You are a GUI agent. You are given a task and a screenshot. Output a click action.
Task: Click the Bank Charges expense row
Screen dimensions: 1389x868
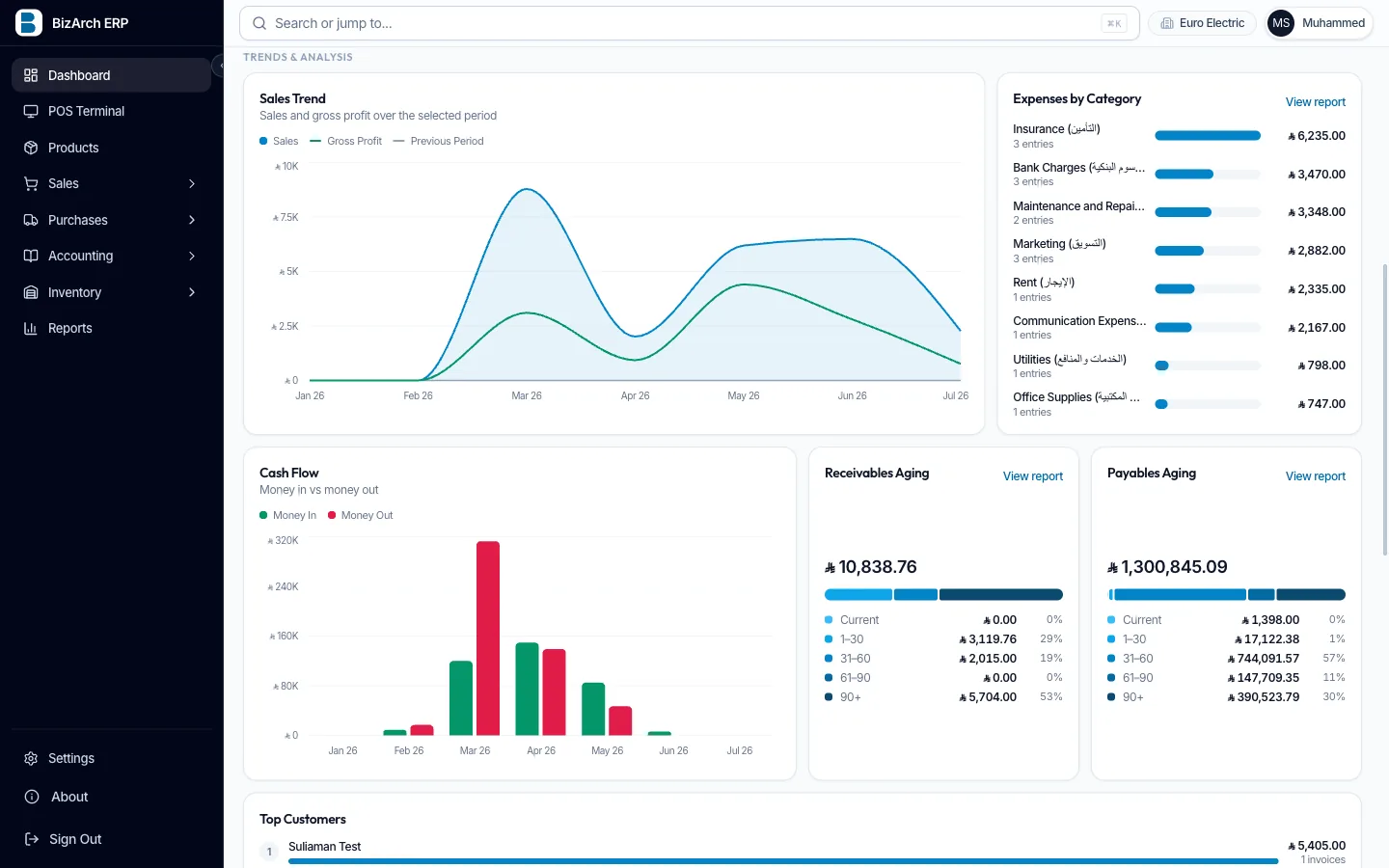(x=1179, y=175)
